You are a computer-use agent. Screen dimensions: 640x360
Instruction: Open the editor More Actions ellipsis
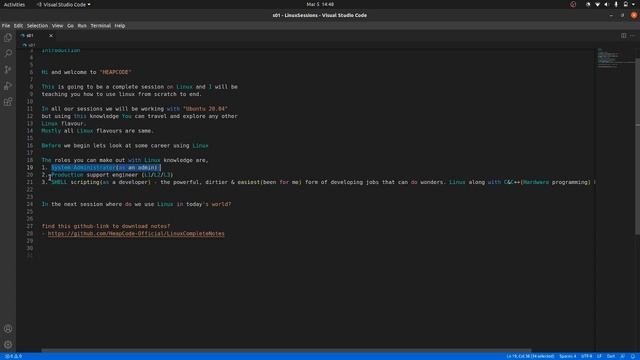click(x=632, y=36)
